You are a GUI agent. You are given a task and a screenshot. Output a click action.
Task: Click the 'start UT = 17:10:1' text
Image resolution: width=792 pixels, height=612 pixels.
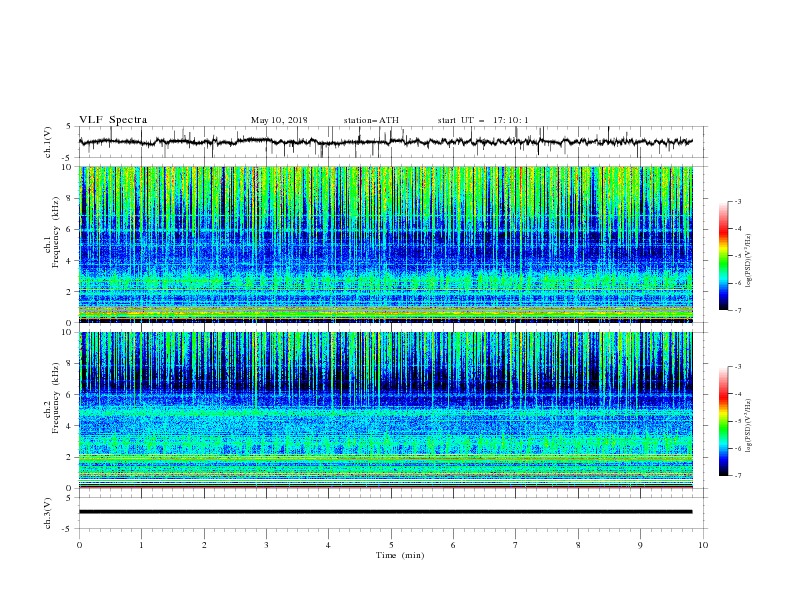coord(483,120)
